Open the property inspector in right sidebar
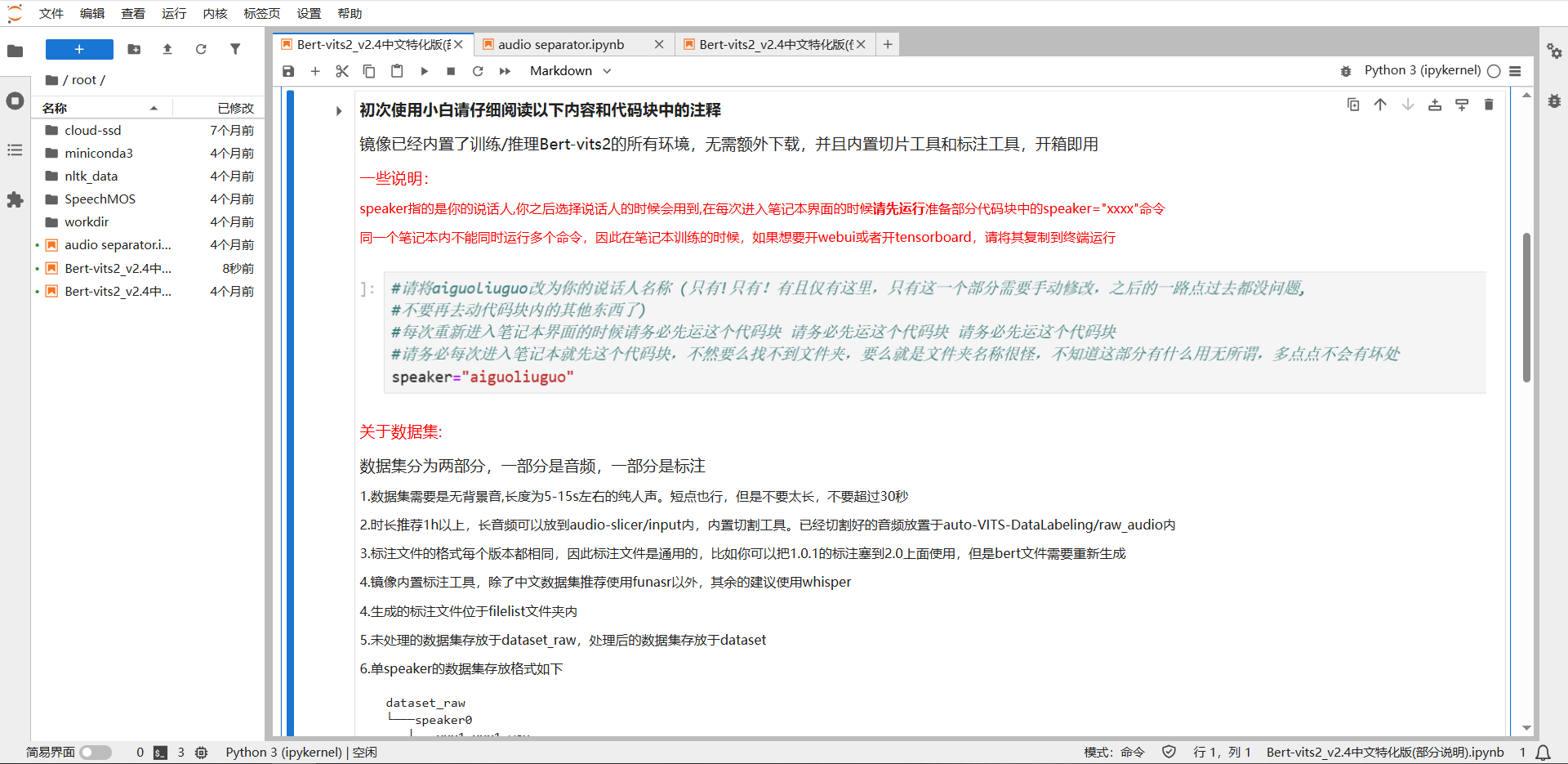 tap(1554, 51)
